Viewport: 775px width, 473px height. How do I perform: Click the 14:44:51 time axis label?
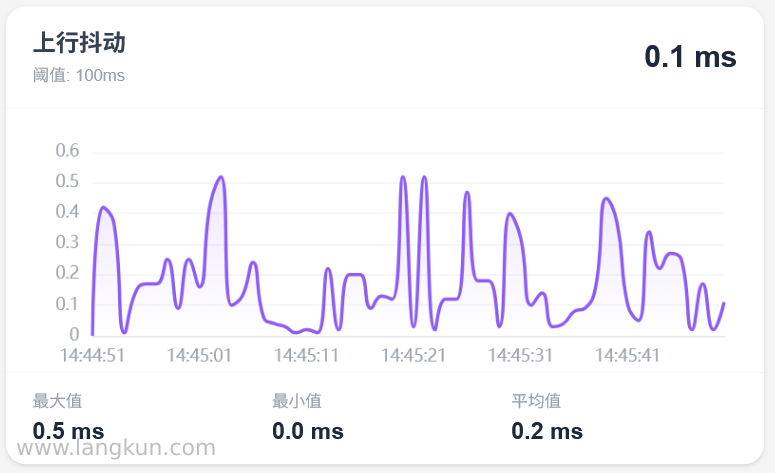tap(92, 355)
